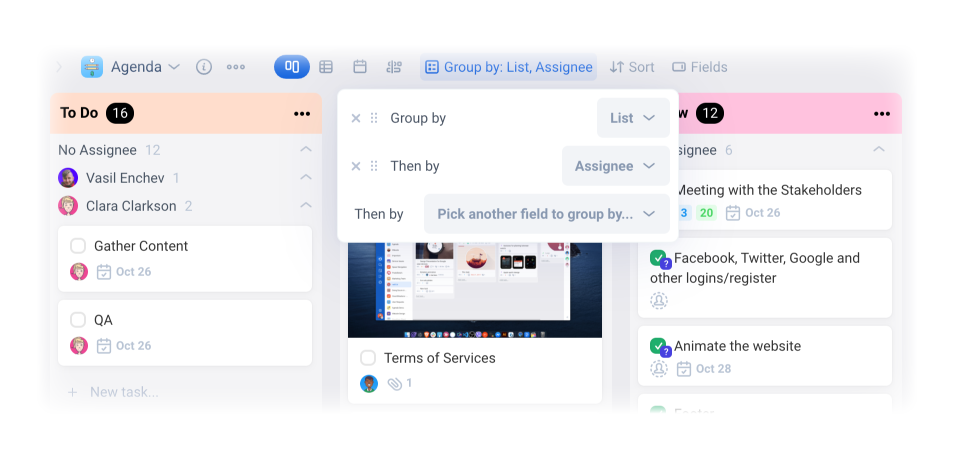Assign someone to Animate the website
This screenshot has width=953, height=457.
[659, 369]
